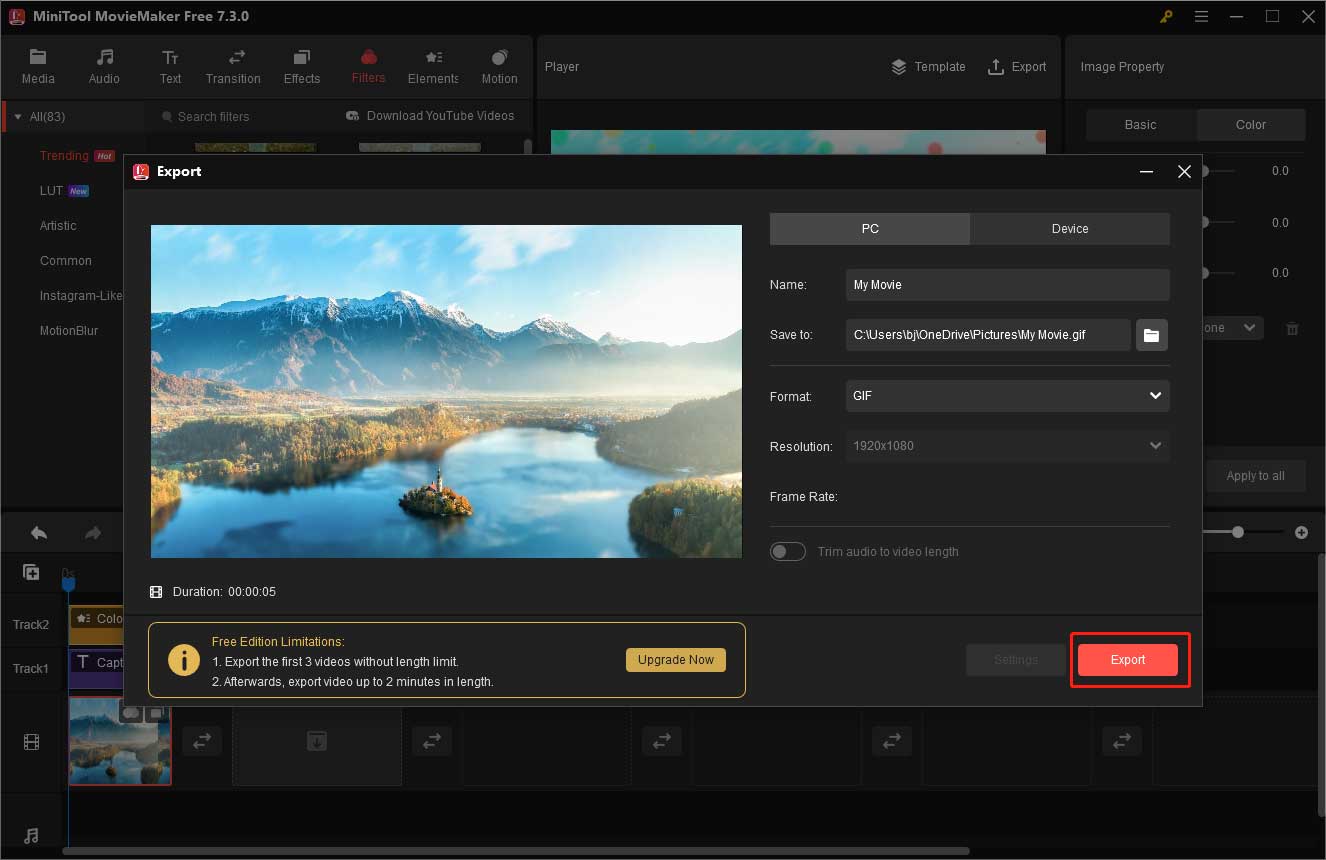This screenshot has width=1326, height=860.
Task: Select the Instagram-Like filter category
Action: 80,296
